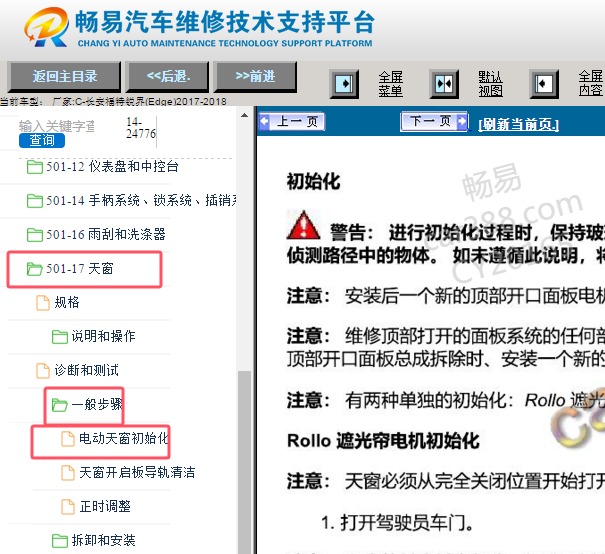The image size is (605, 554).
Task: Click the folder icon next to 拆卸和安装
Action: [x=60, y=540]
